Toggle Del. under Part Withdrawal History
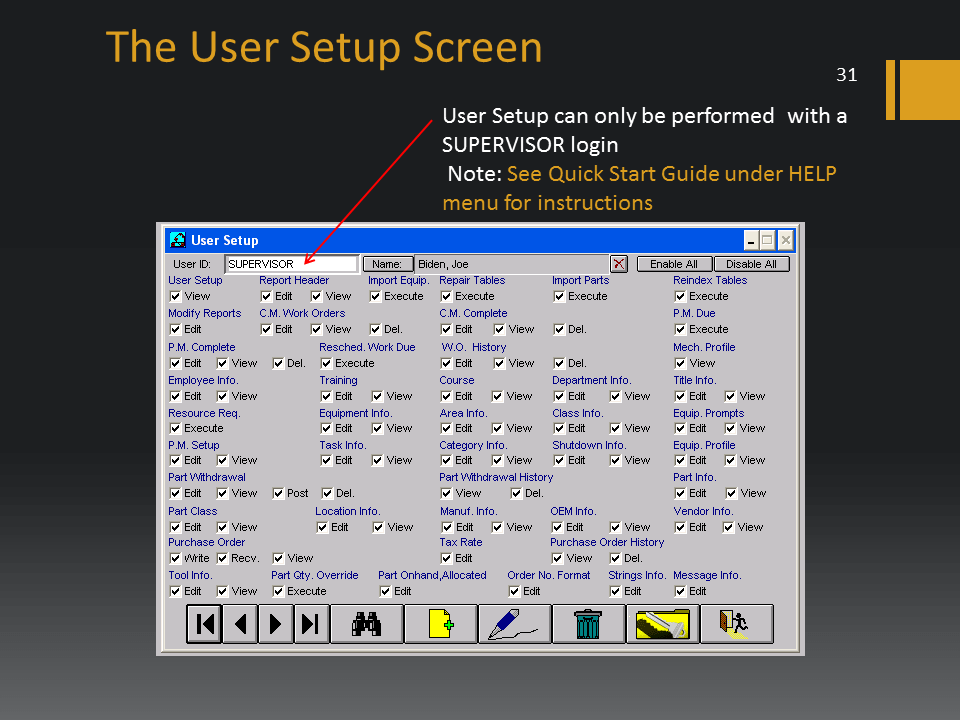Viewport: 960px width, 720px height. (x=516, y=493)
